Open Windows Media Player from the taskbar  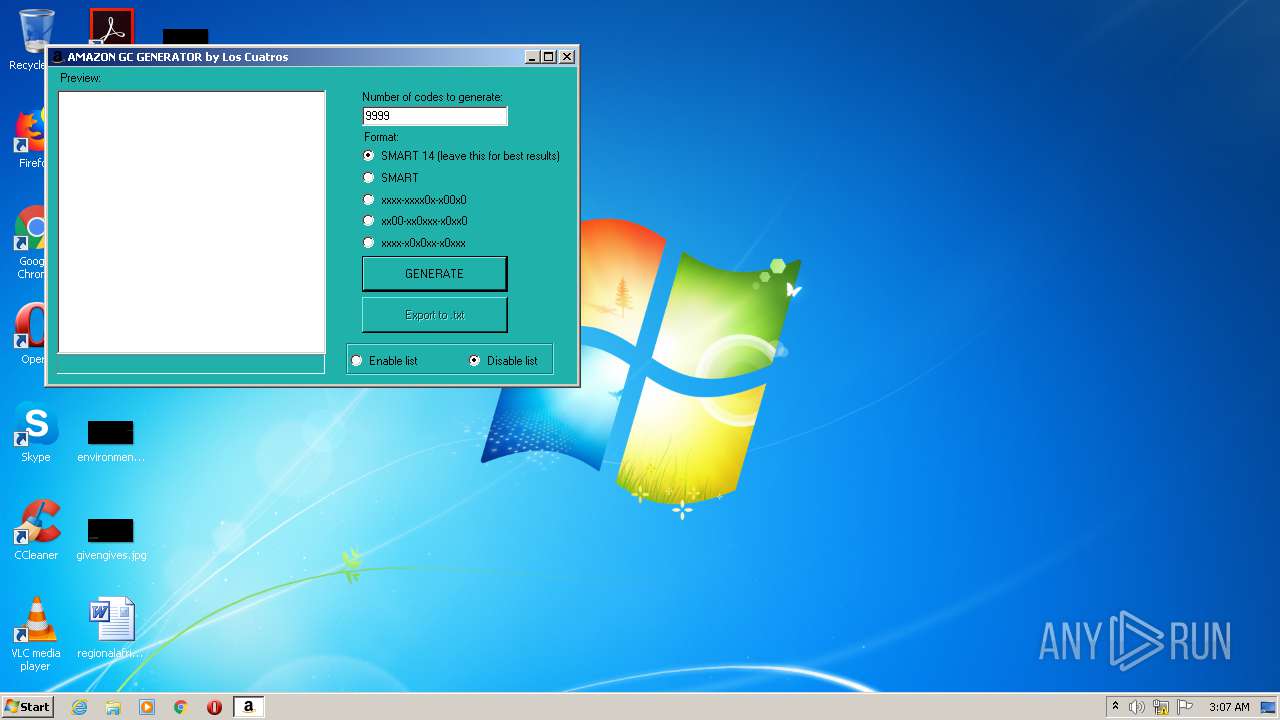tap(147, 707)
